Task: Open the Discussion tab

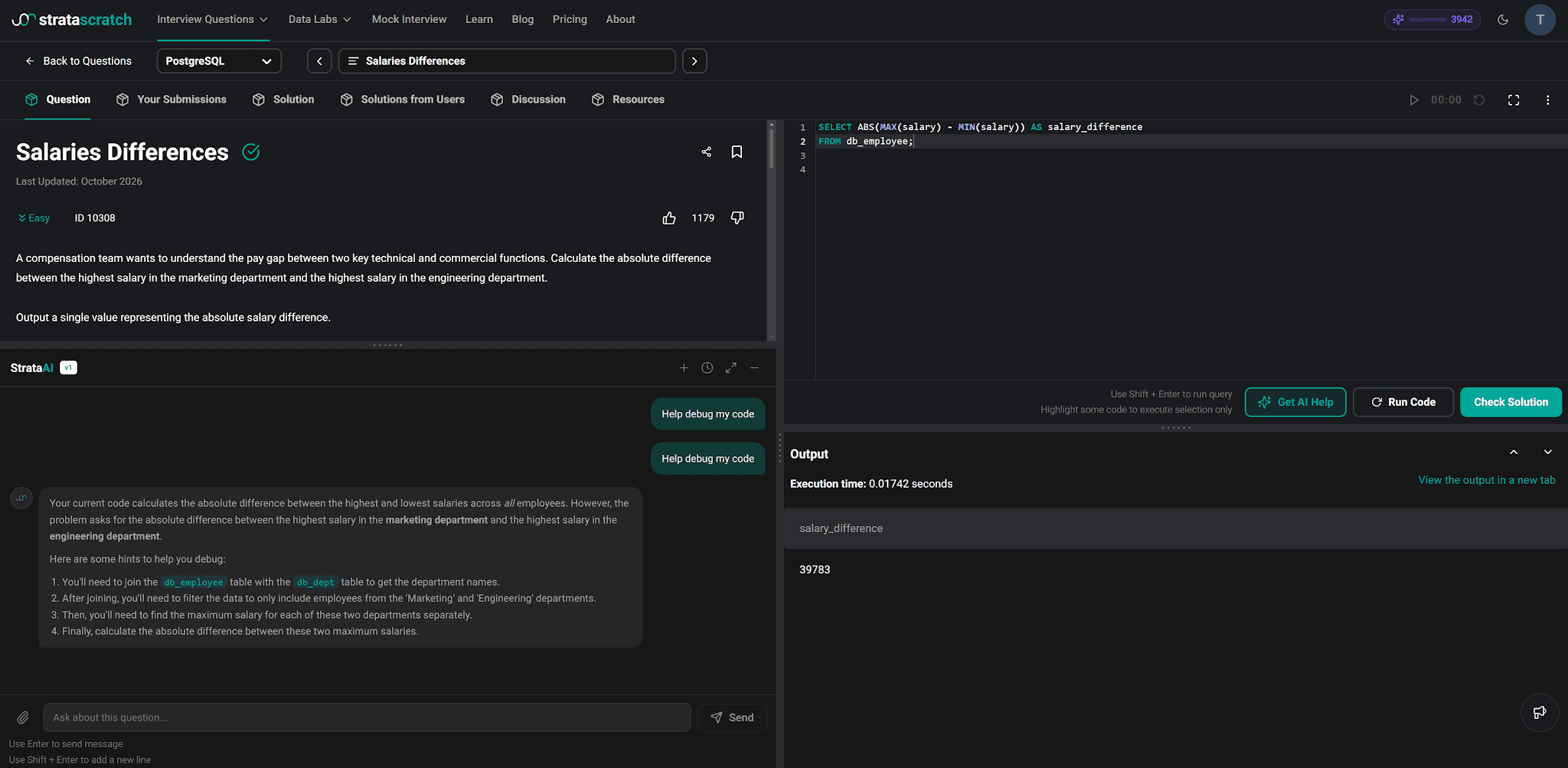Action: tap(528, 100)
